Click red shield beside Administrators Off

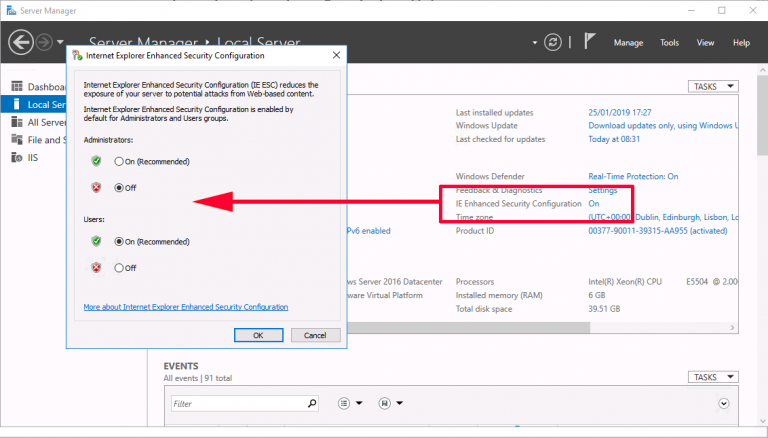[96, 187]
